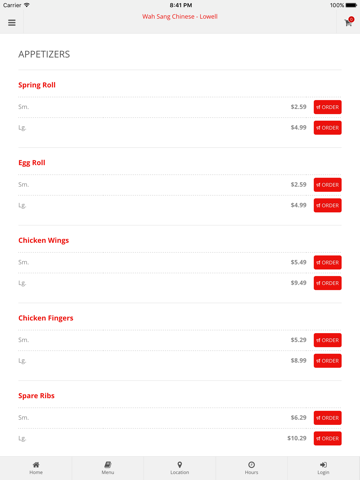Order the large Spare Ribs at $10.29
The image size is (360, 480).
click(327, 438)
